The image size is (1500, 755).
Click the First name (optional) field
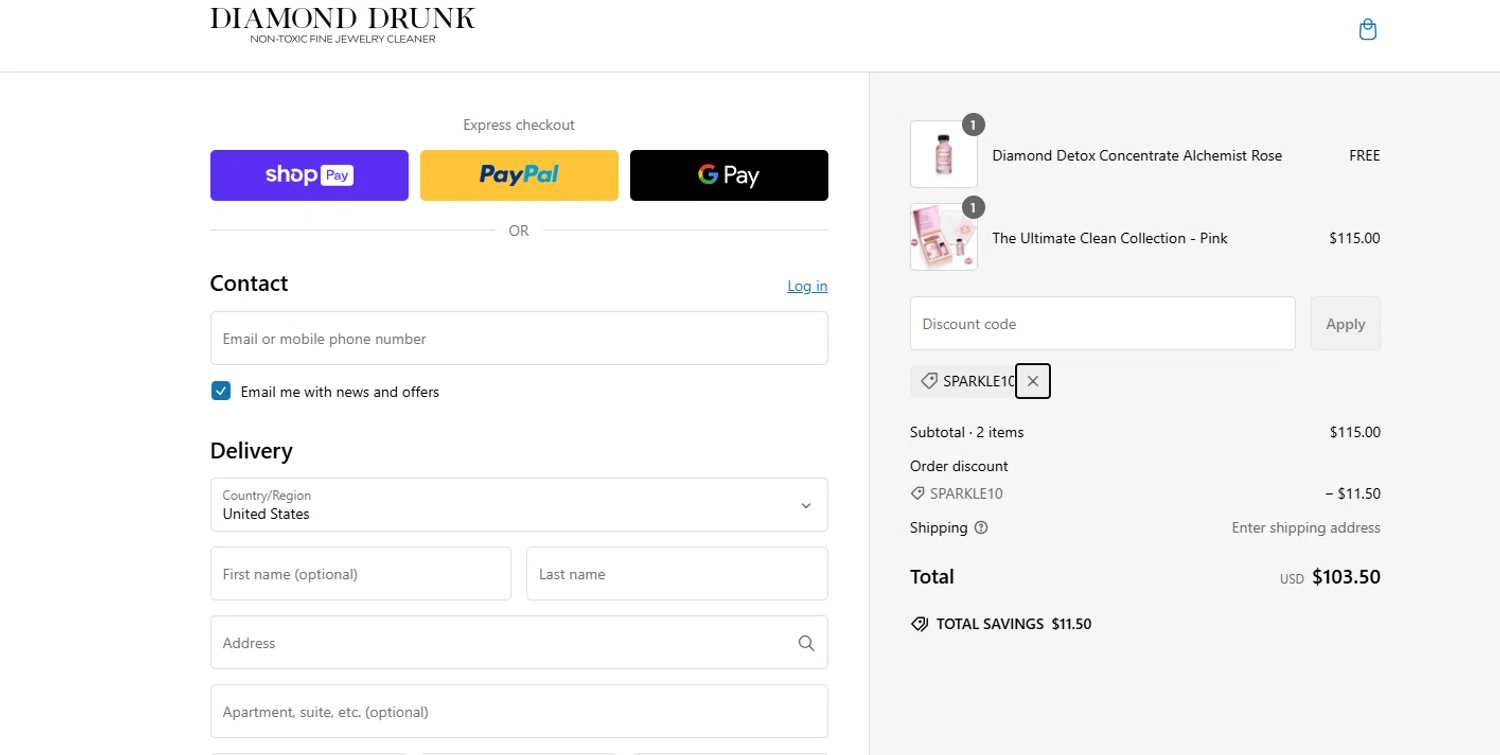tap(361, 573)
